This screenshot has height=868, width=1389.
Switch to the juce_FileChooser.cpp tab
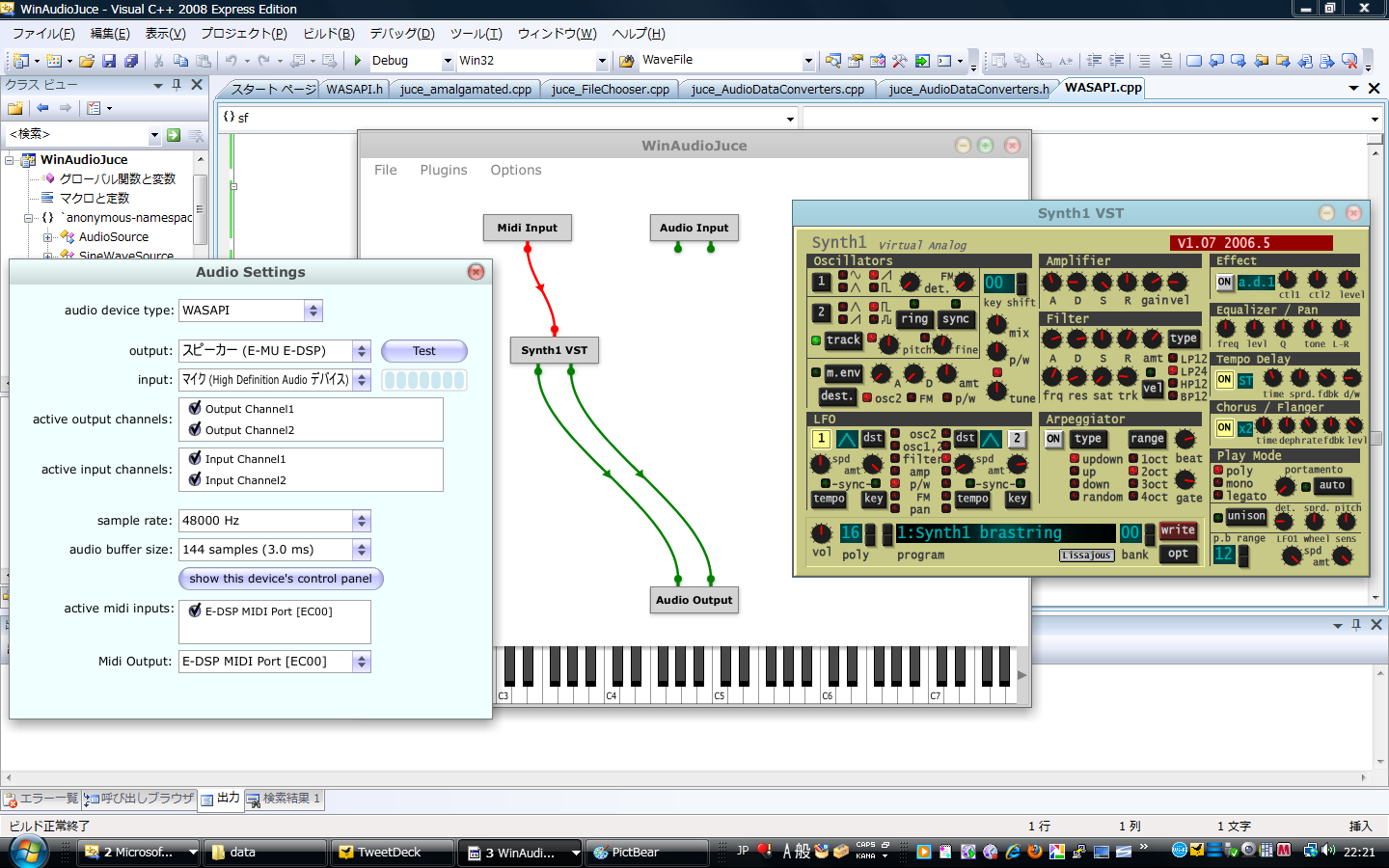click(610, 89)
